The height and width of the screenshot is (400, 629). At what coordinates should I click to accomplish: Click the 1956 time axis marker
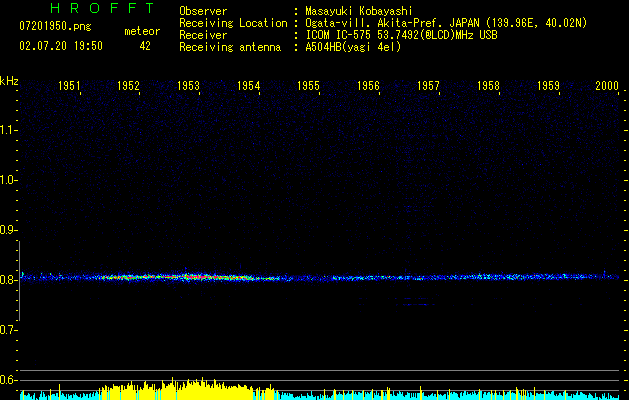(368, 85)
